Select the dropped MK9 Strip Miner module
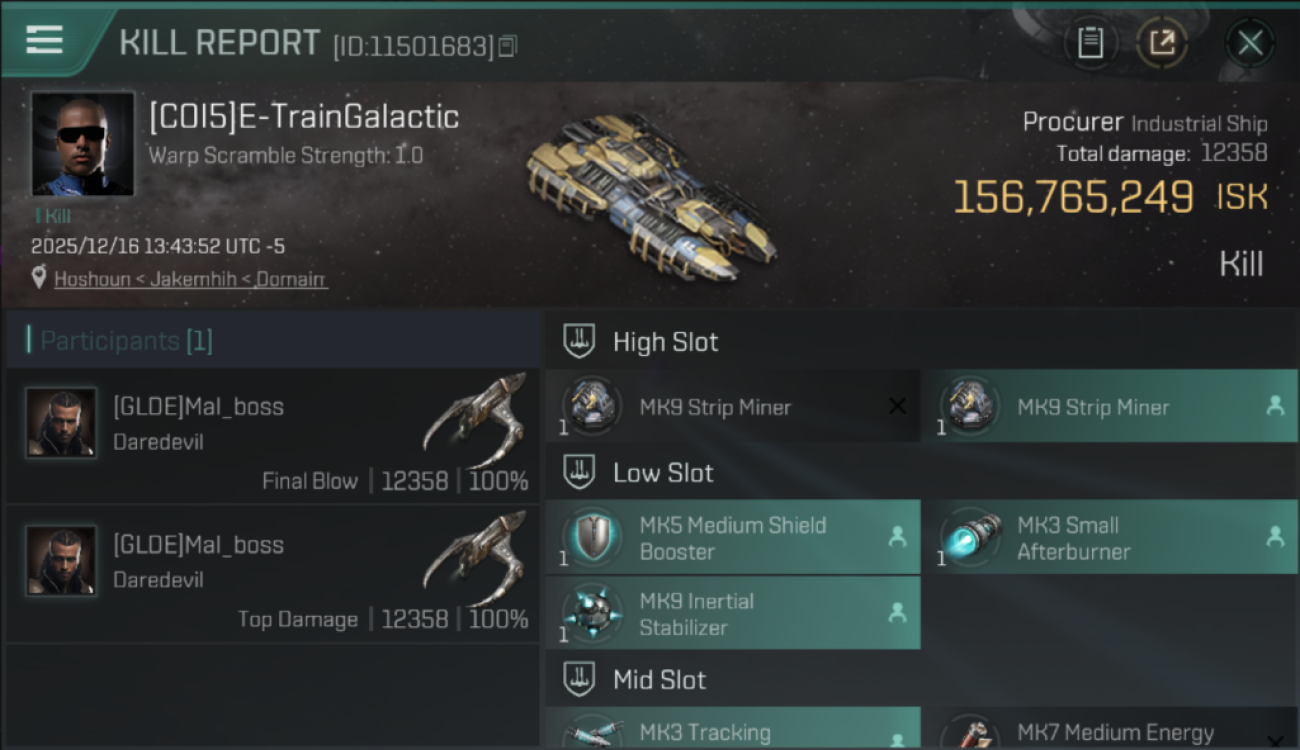Viewport: 1300px width, 750px height. click(1109, 406)
